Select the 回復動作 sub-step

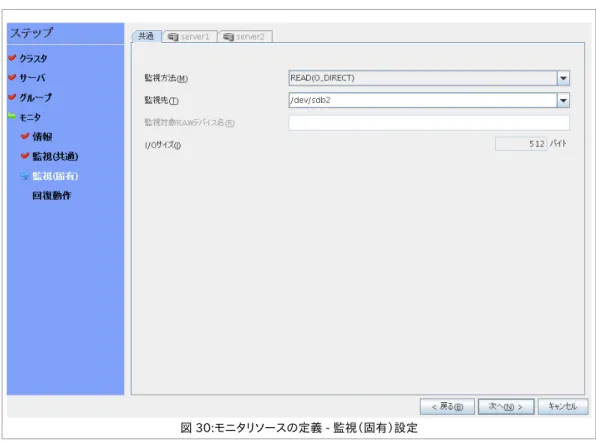(x=52, y=196)
